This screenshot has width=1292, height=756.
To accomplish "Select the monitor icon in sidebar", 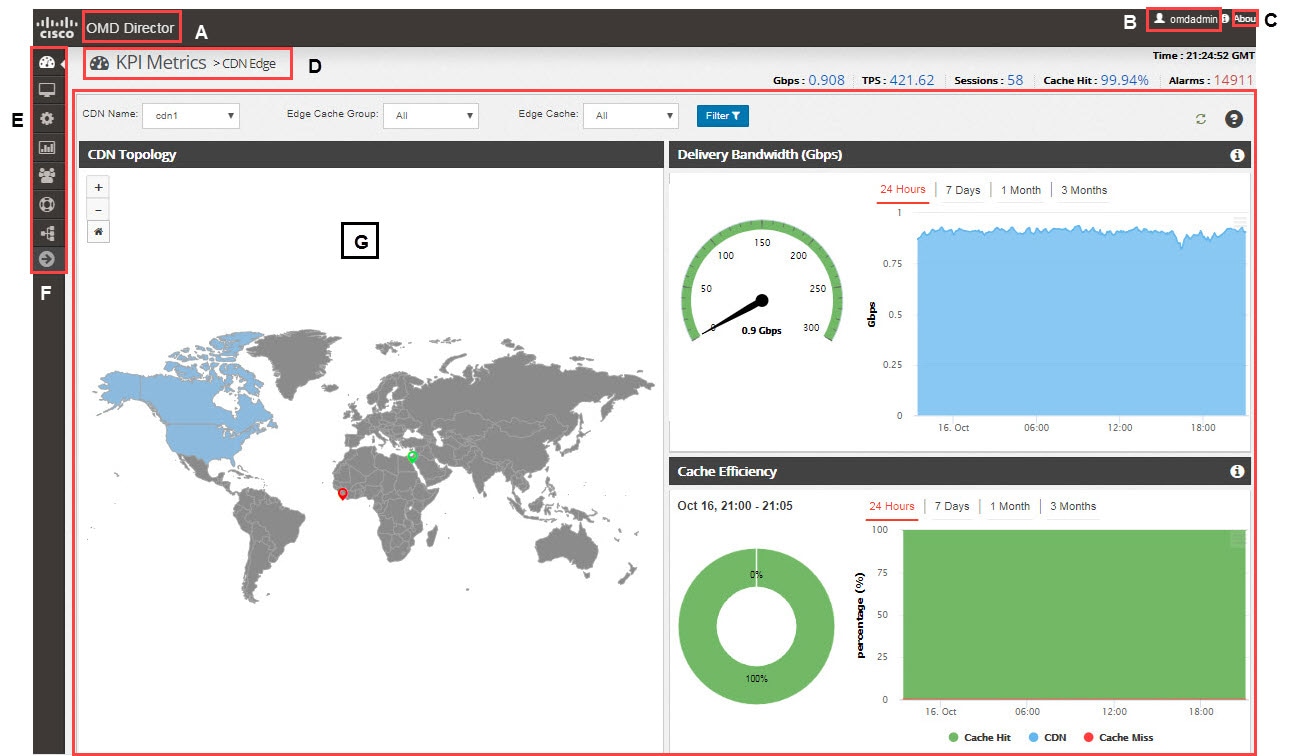I will (x=47, y=90).
